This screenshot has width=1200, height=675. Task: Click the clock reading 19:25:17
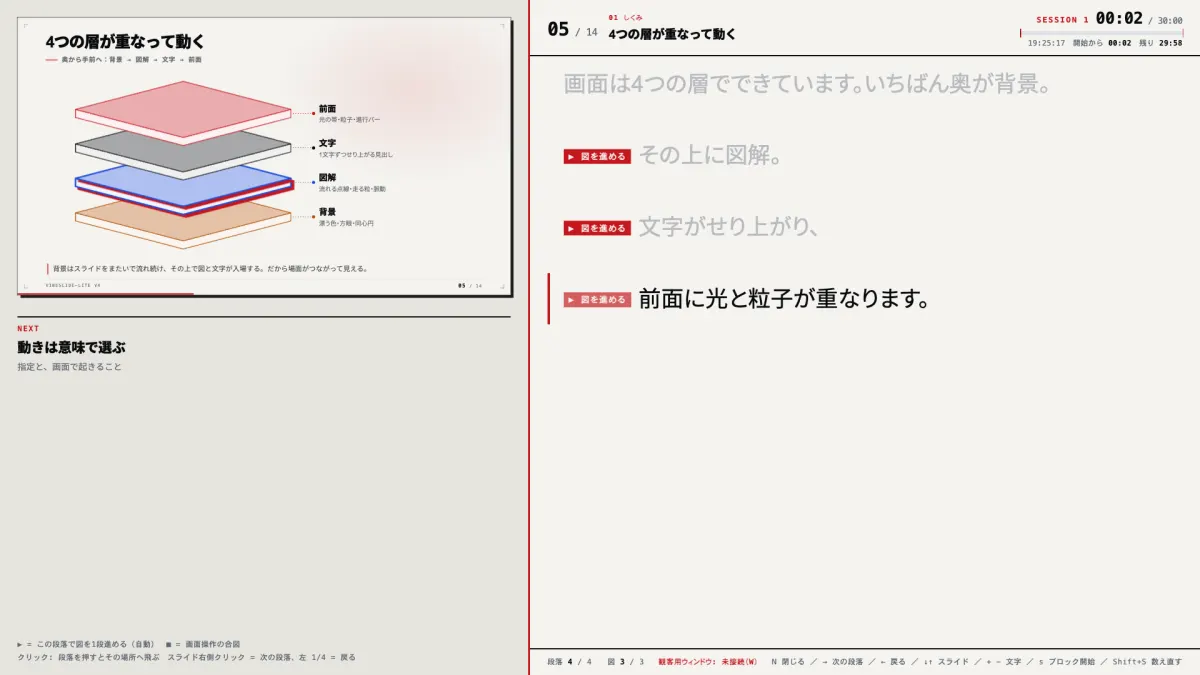click(x=1046, y=43)
